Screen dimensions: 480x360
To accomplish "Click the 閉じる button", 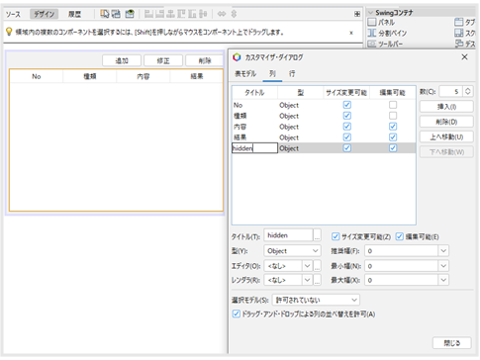I will pyautogui.click(x=452, y=343).
